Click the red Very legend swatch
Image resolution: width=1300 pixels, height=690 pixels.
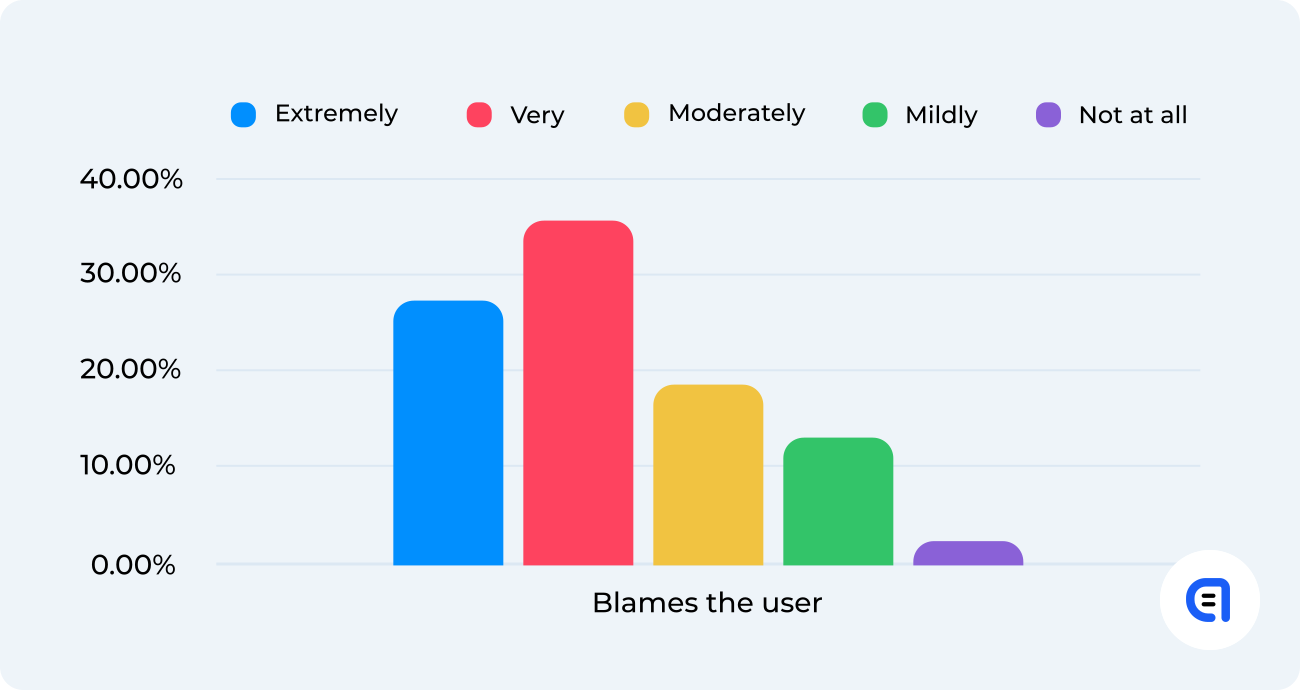tap(479, 115)
